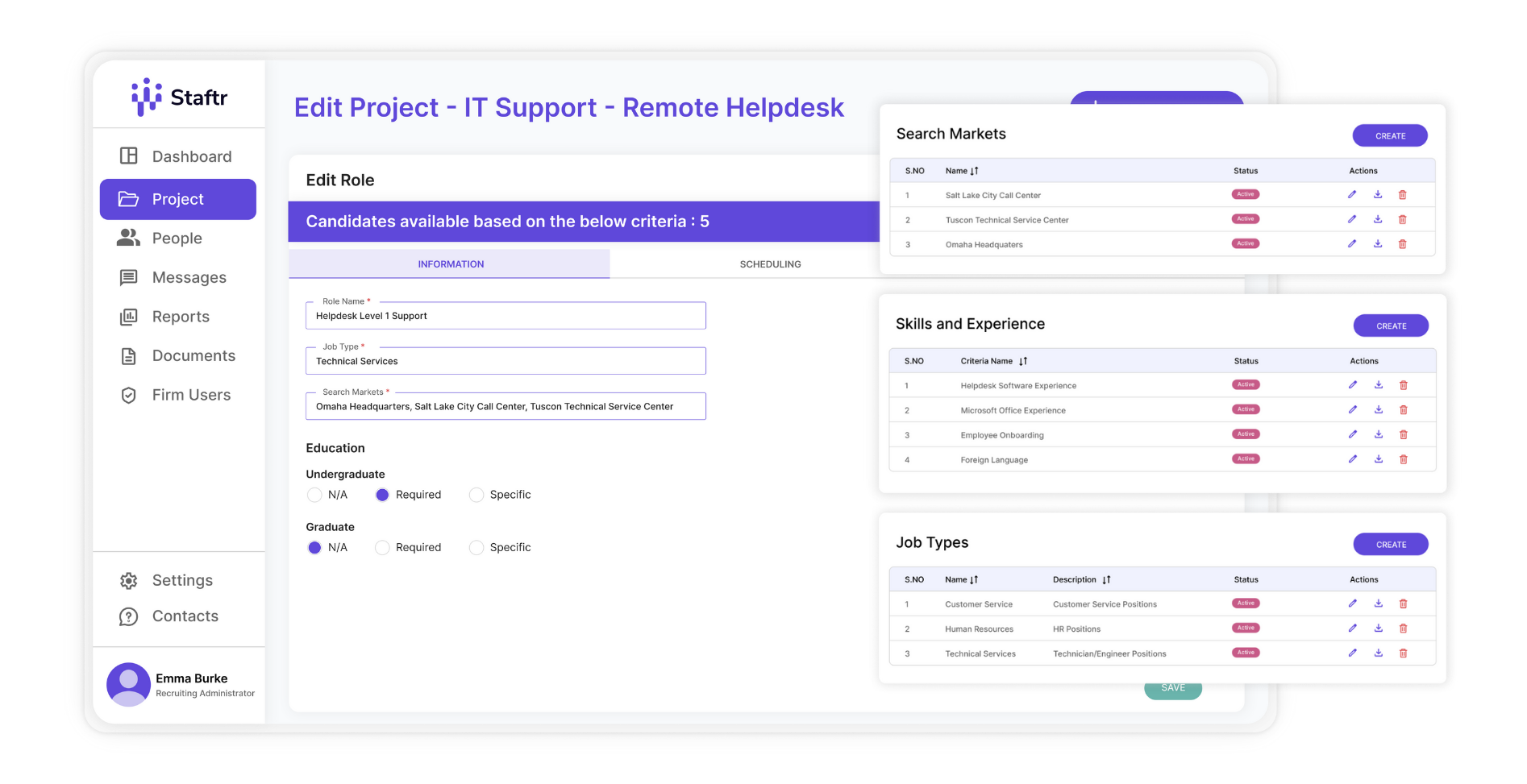Create a new Search Market
Image resolution: width=1527 pixels, height=784 pixels.
click(x=1390, y=135)
